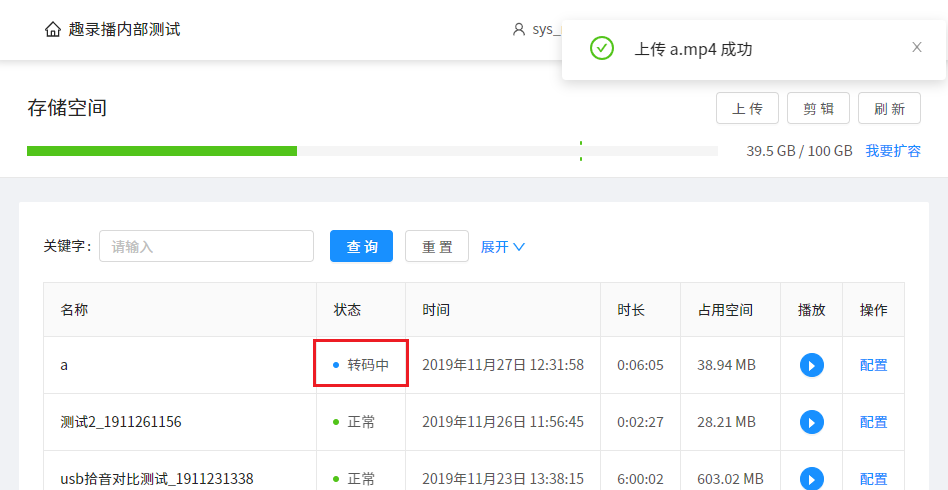This screenshot has width=948, height=490.
Task: Play the usb拾音对比测试_1911231338 video
Action: [x=812, y=479]
